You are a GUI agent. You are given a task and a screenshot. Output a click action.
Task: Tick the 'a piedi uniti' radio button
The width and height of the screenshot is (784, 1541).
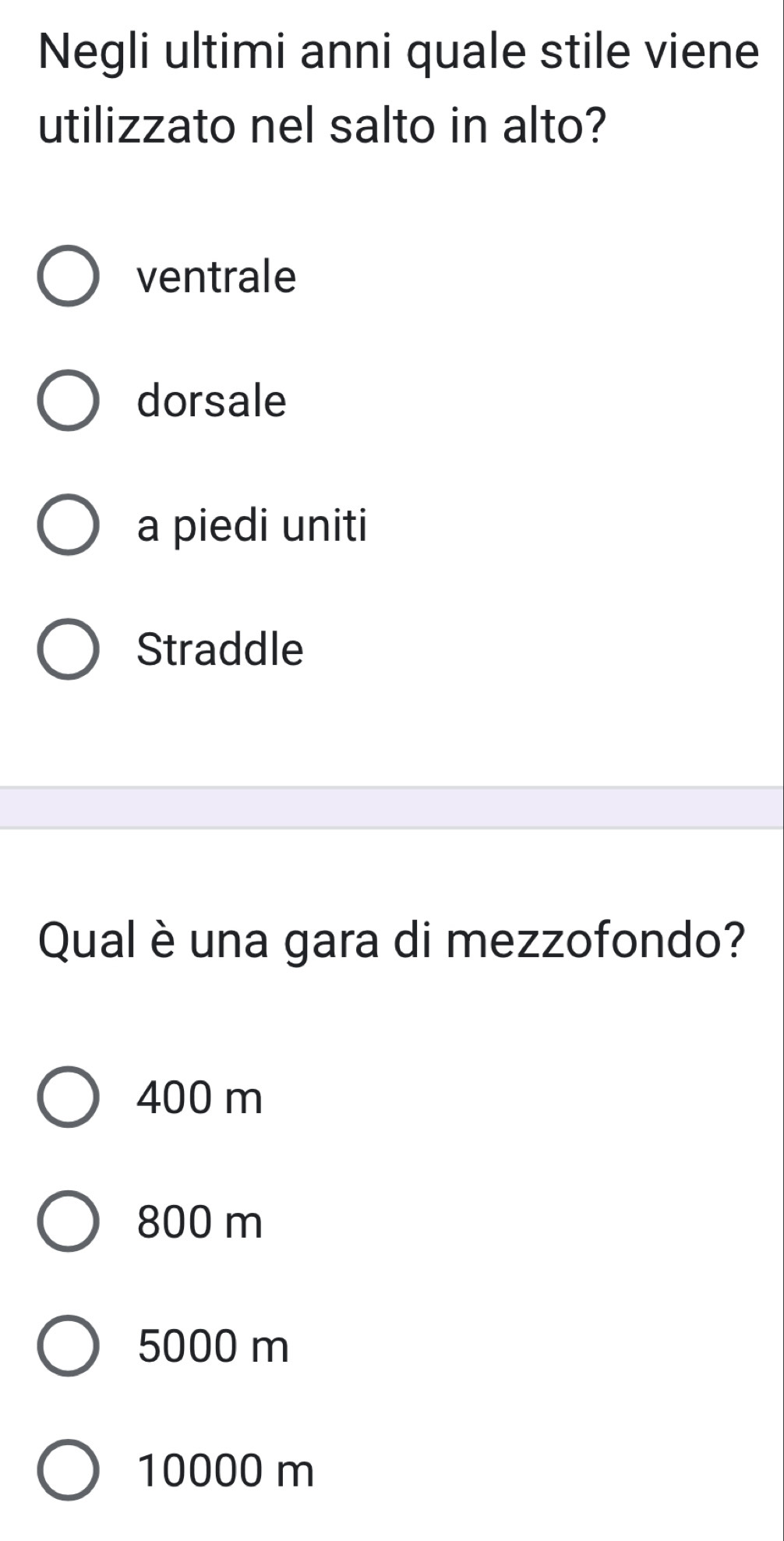(x=68, y=525)
